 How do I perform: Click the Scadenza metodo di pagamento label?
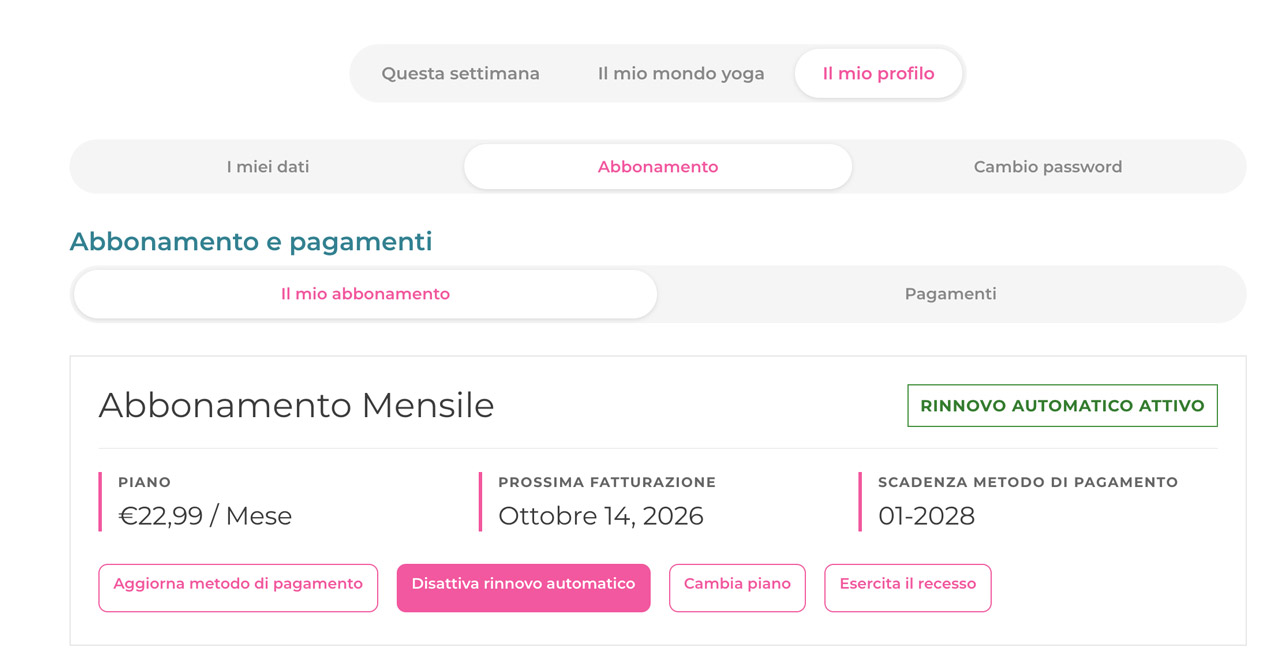[1028, 482]
